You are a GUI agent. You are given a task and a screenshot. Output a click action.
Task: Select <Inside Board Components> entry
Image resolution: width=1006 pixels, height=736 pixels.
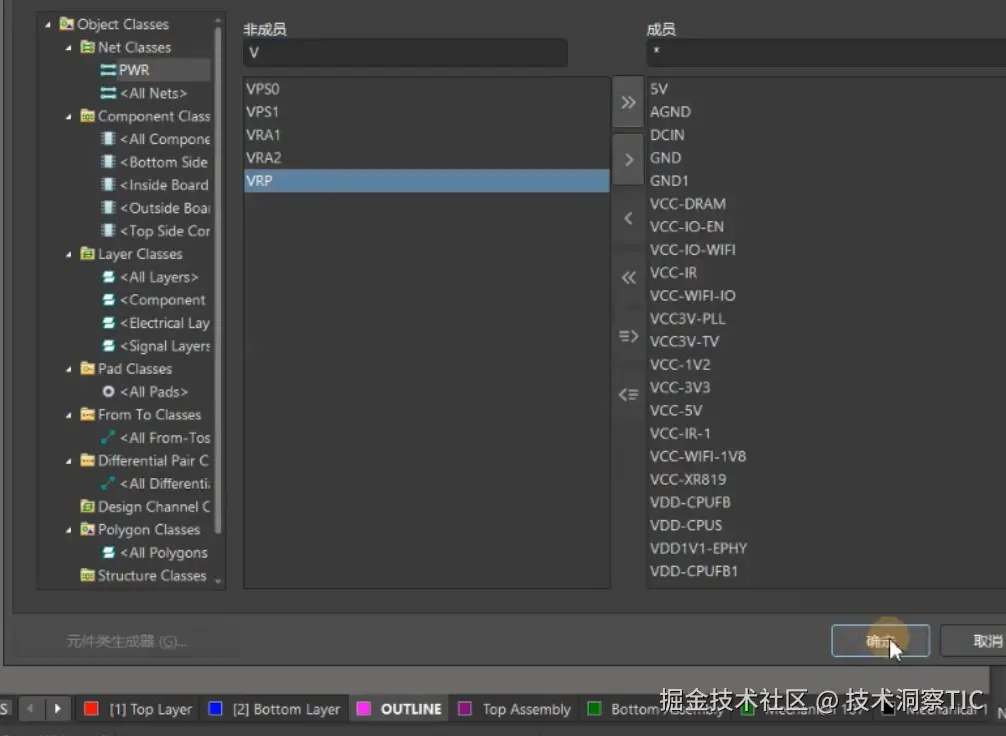point(164,185)
